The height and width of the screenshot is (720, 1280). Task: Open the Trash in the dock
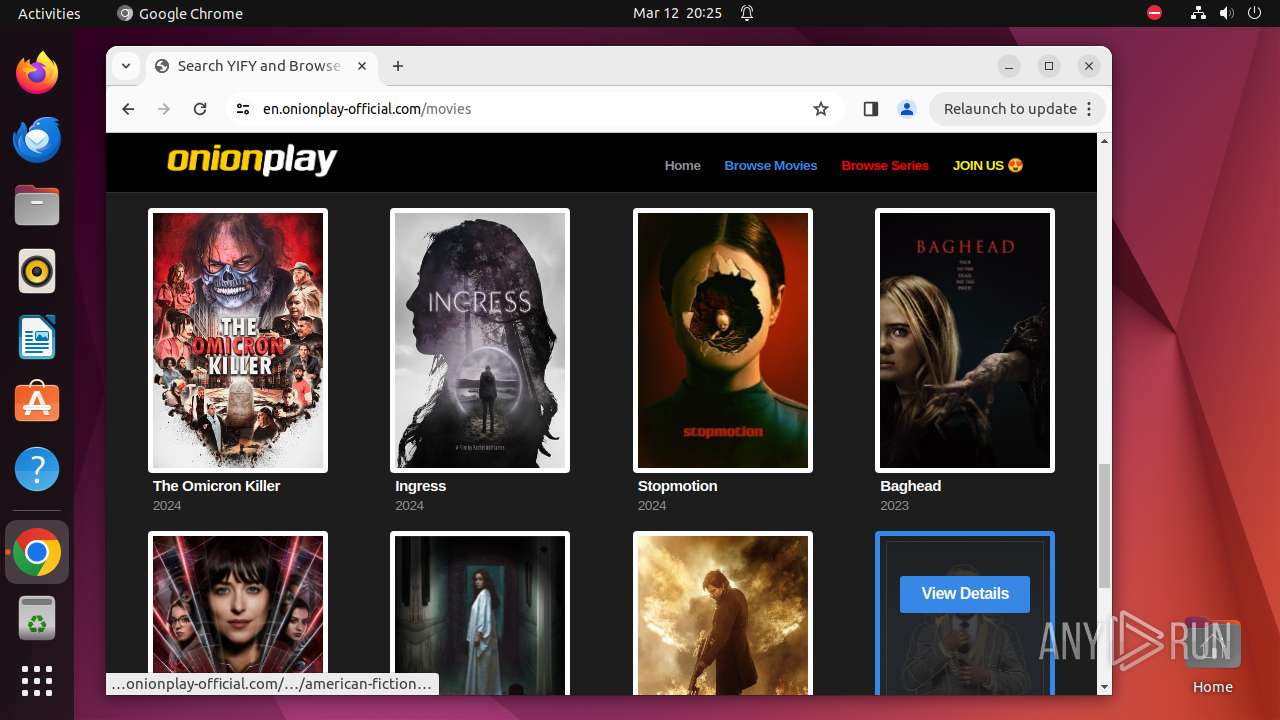coord(37,618)
